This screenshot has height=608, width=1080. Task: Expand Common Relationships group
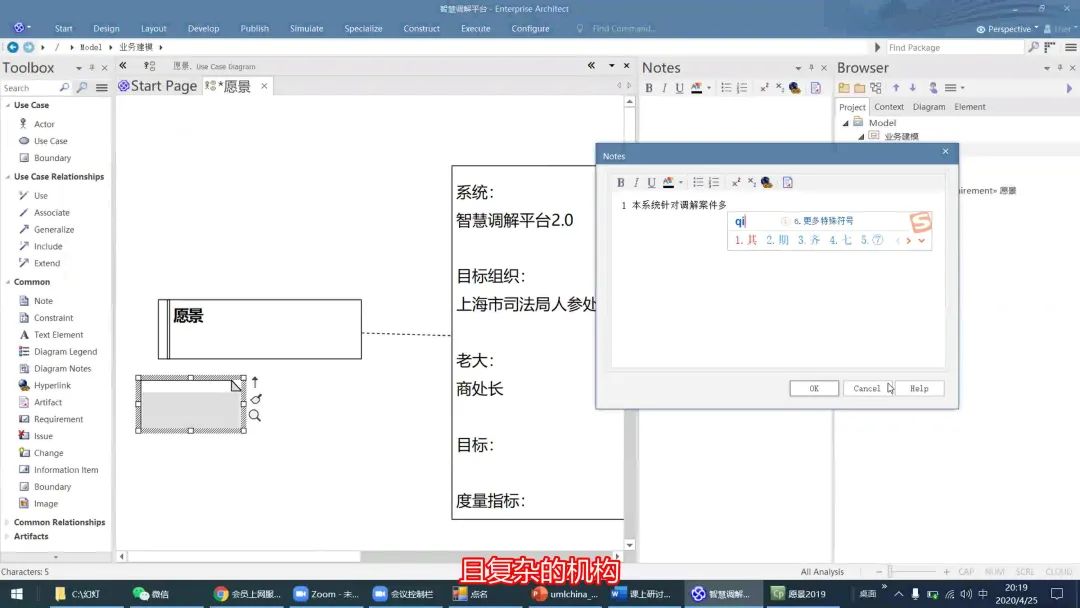pos(8,523)
